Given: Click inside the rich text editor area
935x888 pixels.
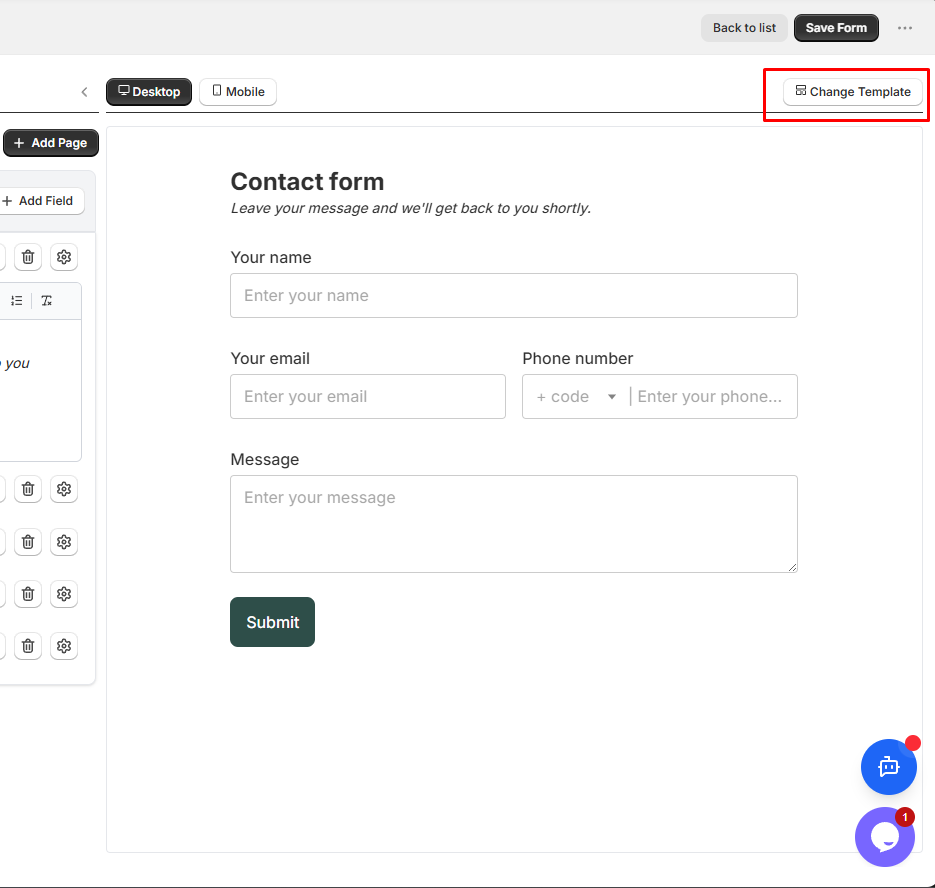Looking at the screenshot, I should 39,390.
